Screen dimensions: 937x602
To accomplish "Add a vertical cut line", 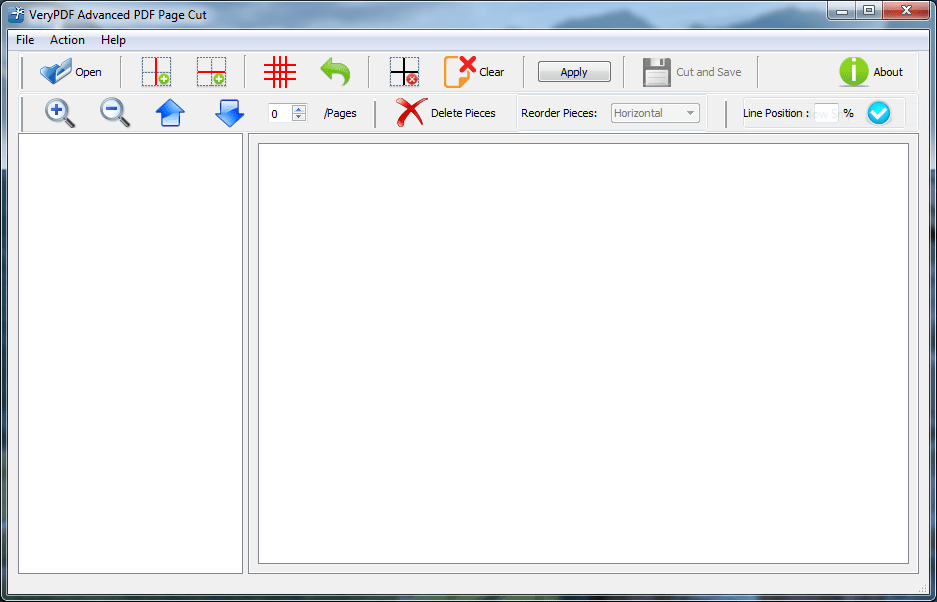I will tap(156, 72).
